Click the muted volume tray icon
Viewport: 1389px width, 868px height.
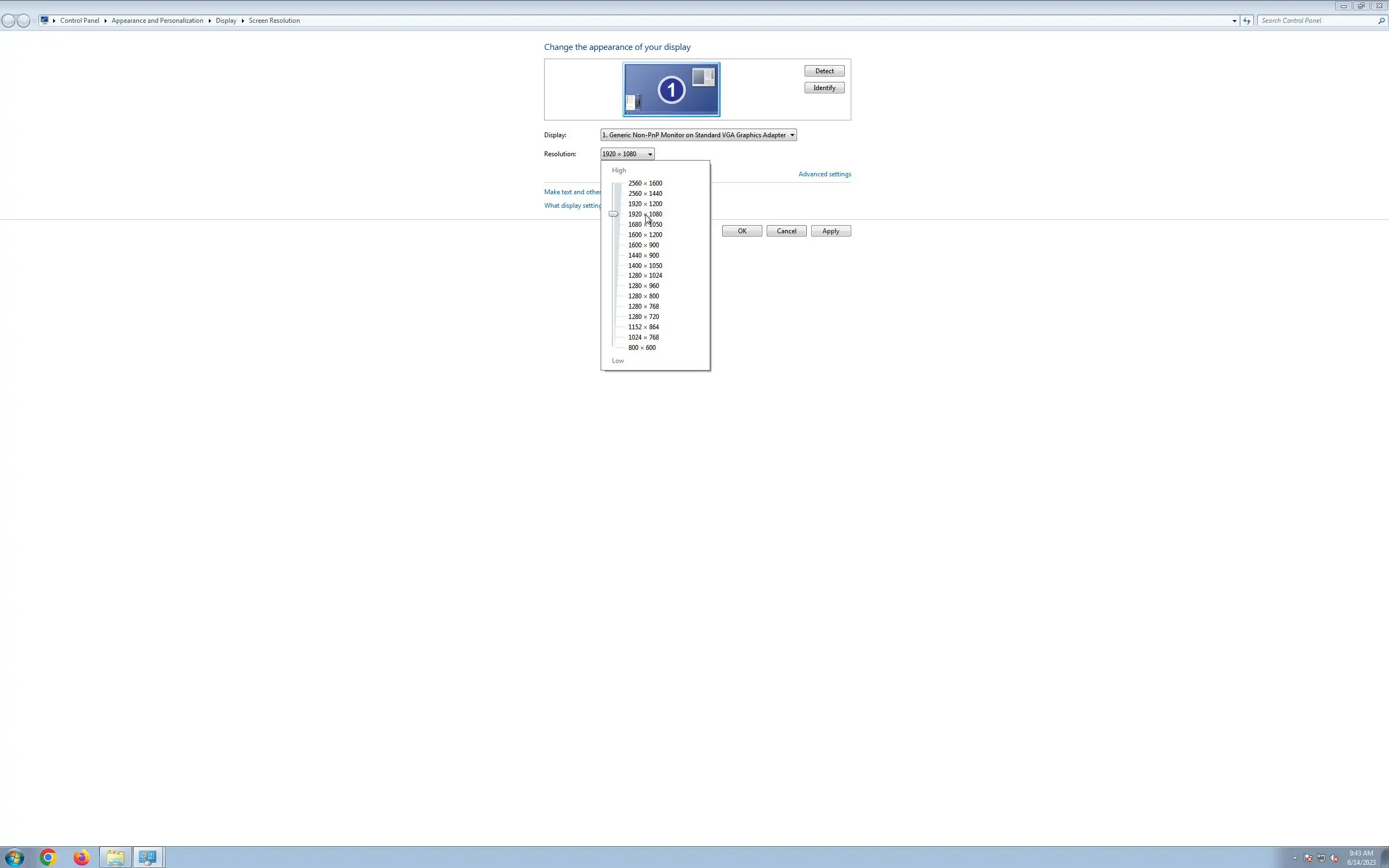pyautogui.click(x=1334, y=858)
